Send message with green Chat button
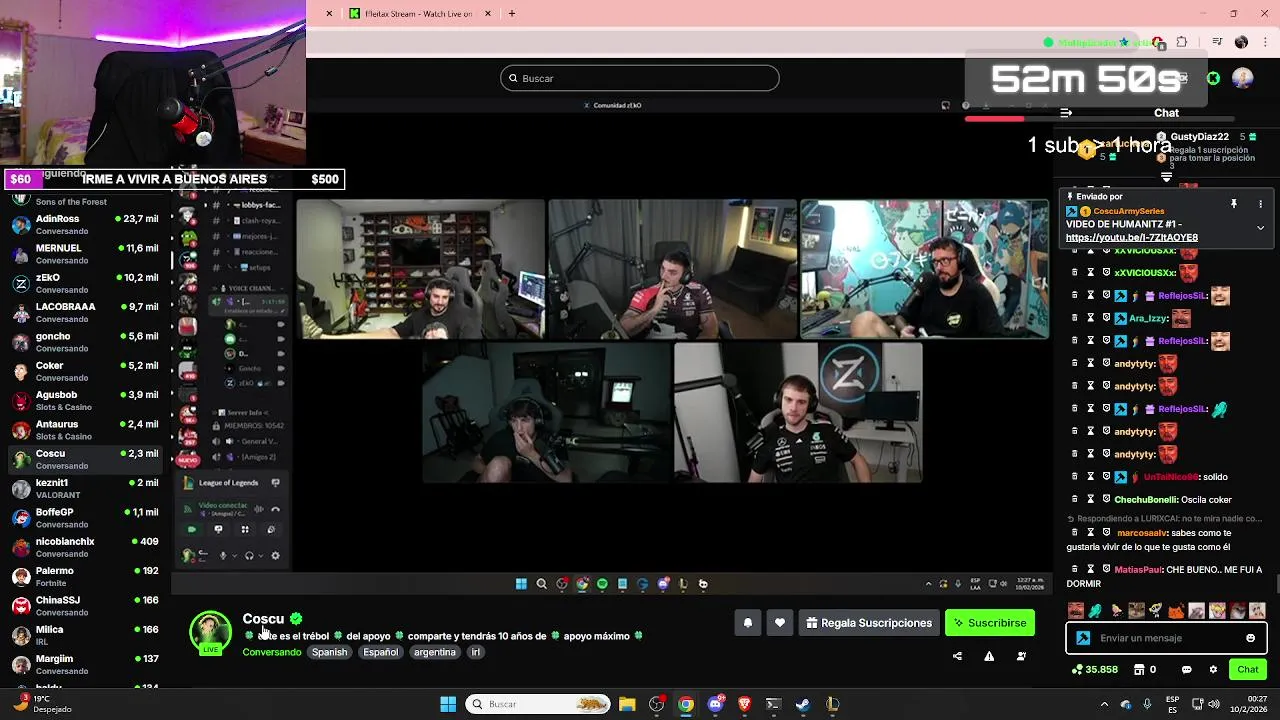The width and height of the screenshot is (1280, 720). click(1248, 669)
